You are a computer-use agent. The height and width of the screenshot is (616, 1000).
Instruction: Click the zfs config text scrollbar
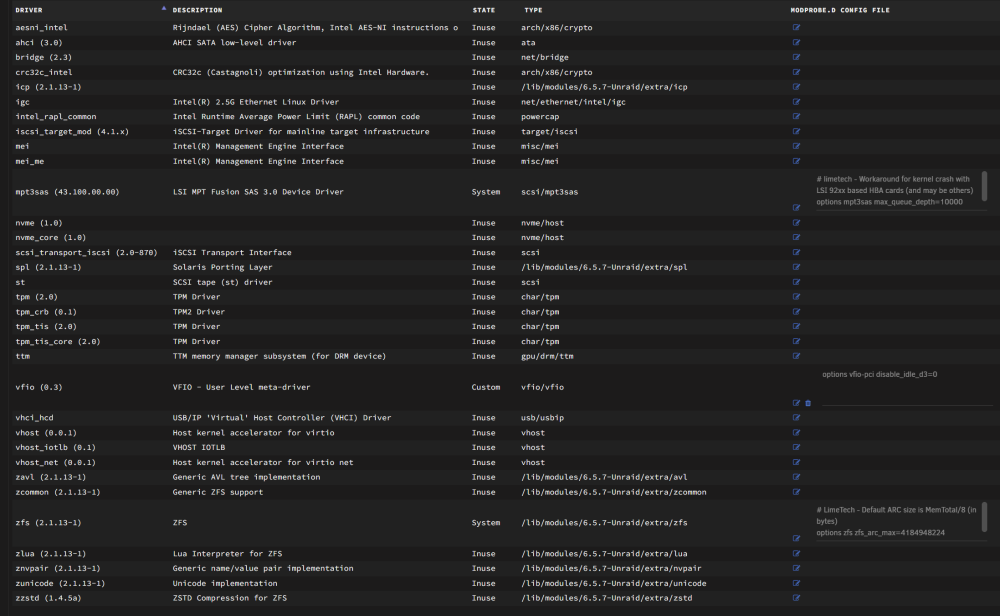[x=984, y=517]
